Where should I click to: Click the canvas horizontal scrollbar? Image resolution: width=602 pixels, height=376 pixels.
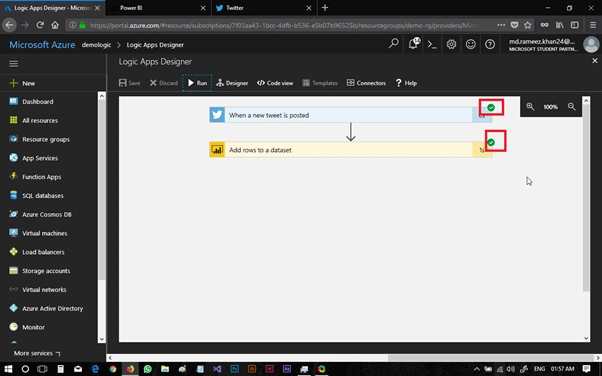point(491,358)
